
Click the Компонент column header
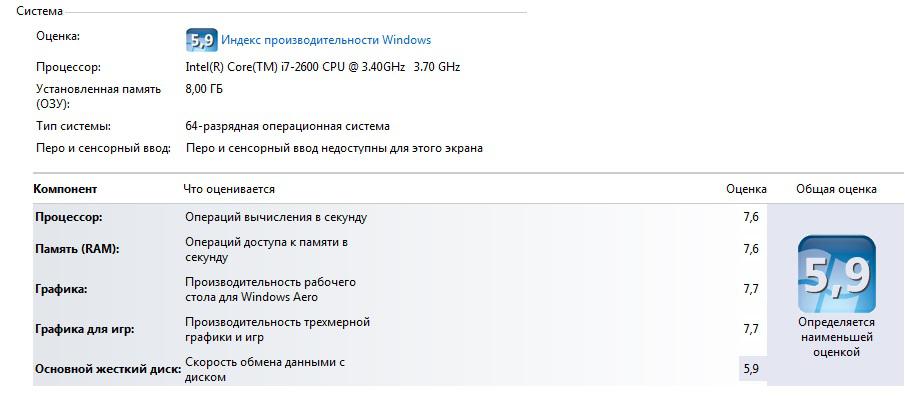tap(65, 189)
